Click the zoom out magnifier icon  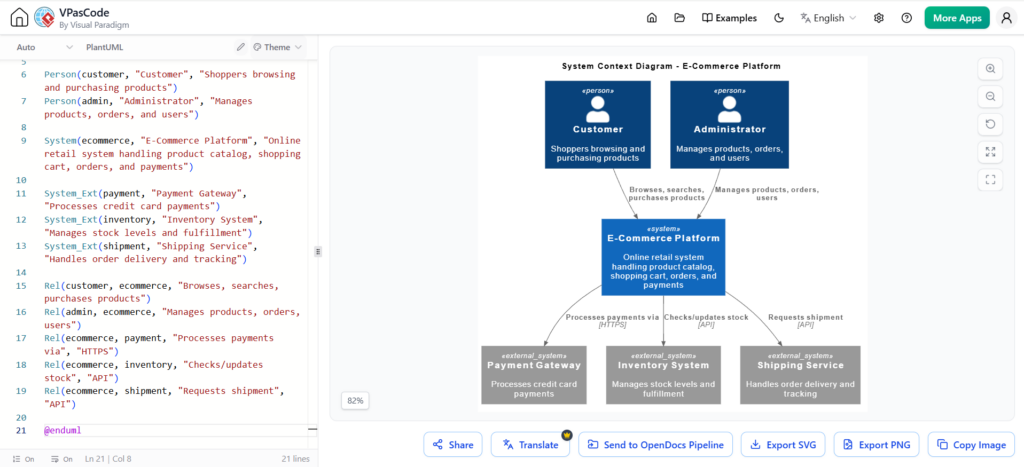tap(990, 97)
